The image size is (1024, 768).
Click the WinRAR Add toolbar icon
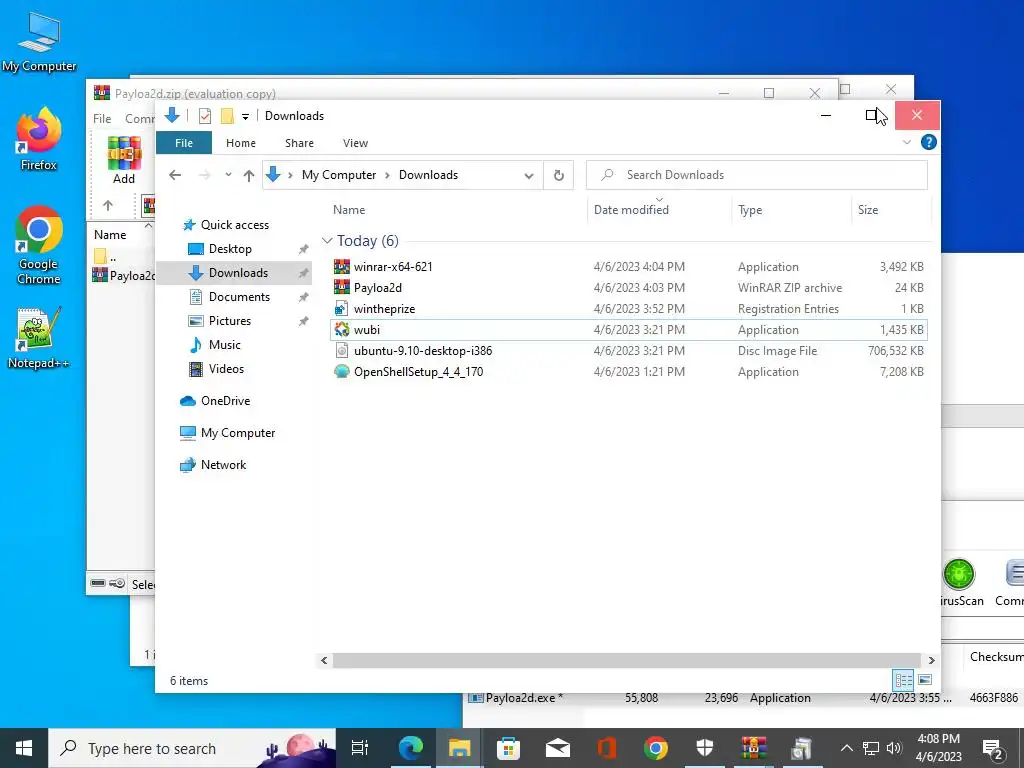tap(124, 161)
